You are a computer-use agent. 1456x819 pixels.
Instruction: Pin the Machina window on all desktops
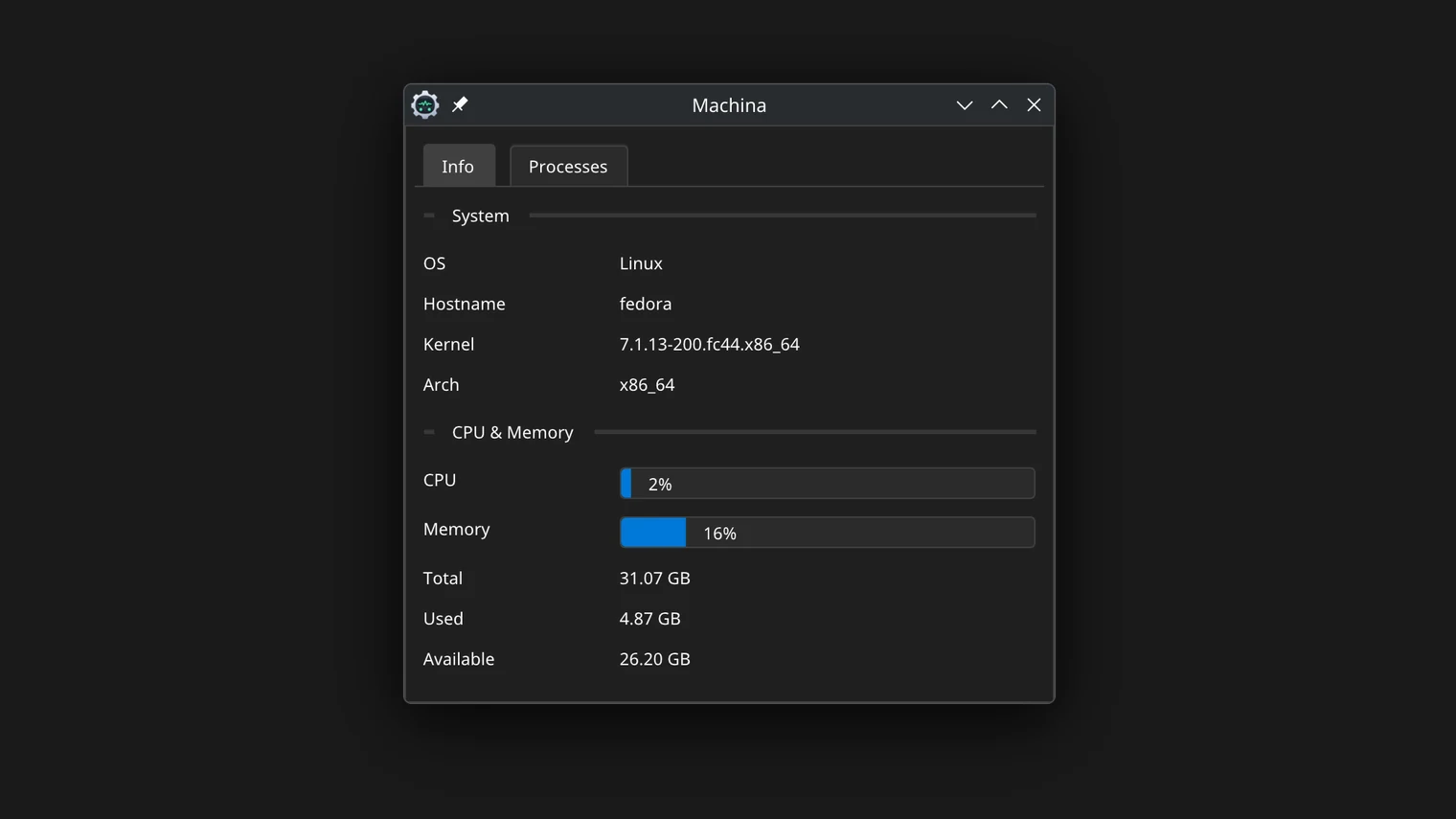pos(460,104)
